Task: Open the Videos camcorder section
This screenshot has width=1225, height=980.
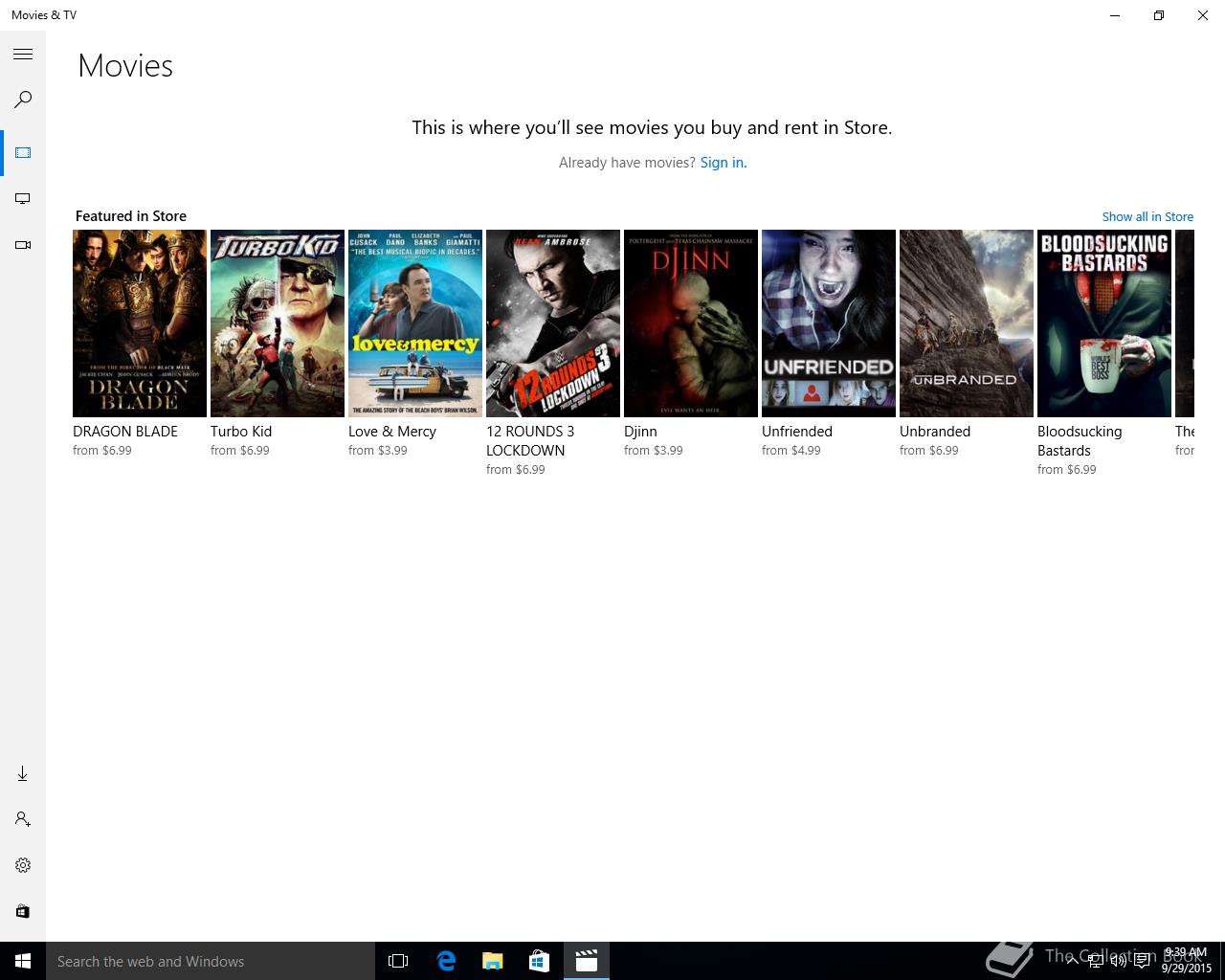Action: [x=23, y=245]
